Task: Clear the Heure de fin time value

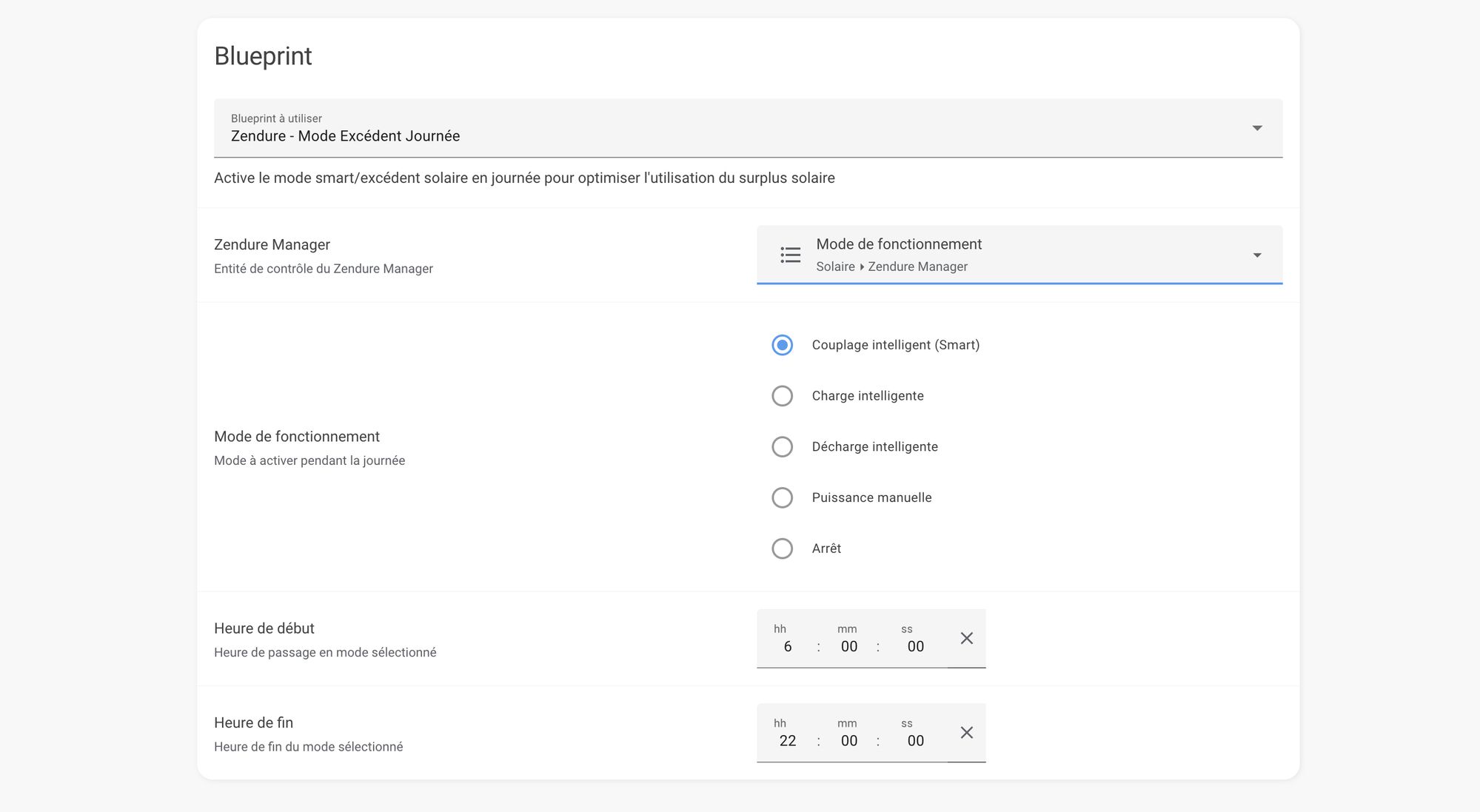Action: (x=966, y=733)
